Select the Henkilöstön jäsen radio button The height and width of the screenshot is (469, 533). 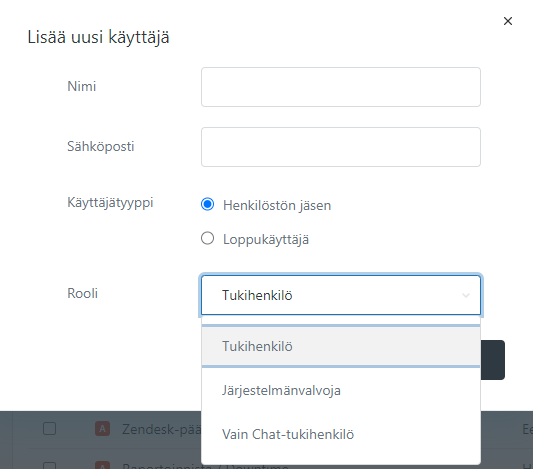pyautogui.click(x=207, y=204)
